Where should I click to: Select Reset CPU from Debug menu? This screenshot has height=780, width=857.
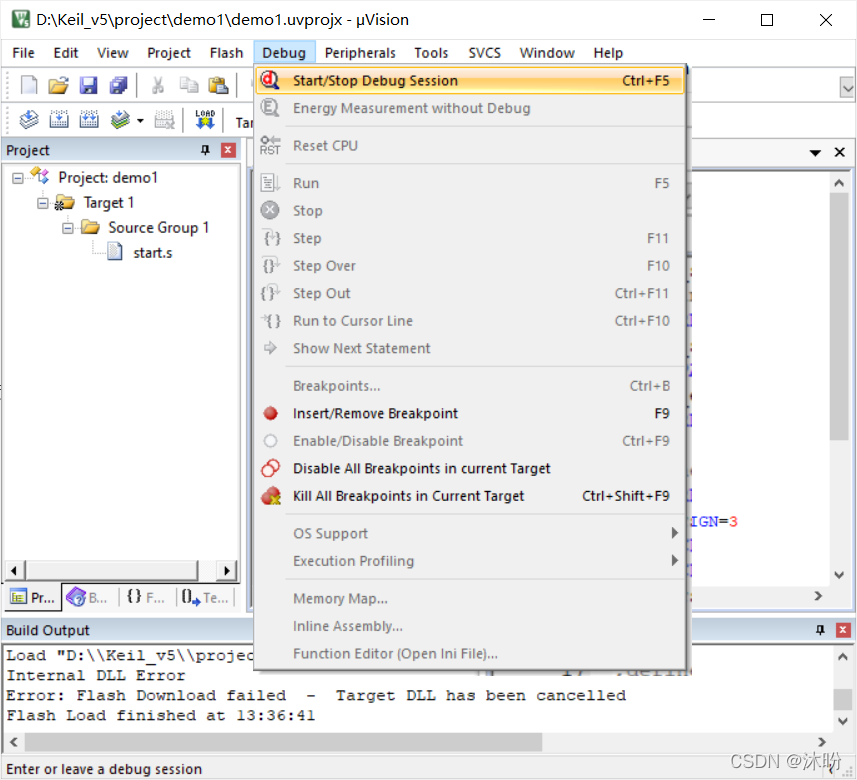tap(469, 146)
